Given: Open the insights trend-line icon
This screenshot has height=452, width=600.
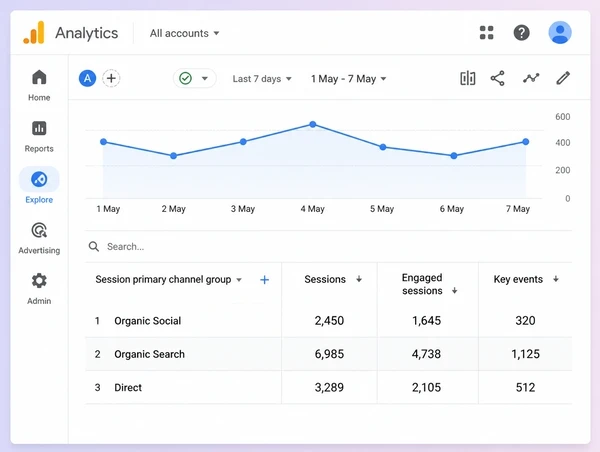Looking at the screenshot, I should click(x=531, y=78).
